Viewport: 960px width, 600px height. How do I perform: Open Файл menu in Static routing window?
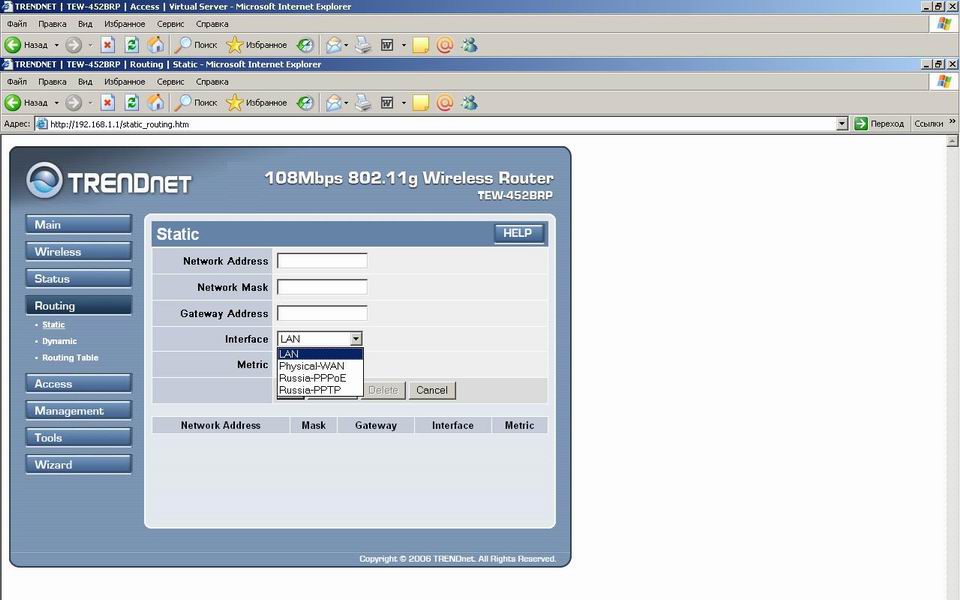[17, 81]
